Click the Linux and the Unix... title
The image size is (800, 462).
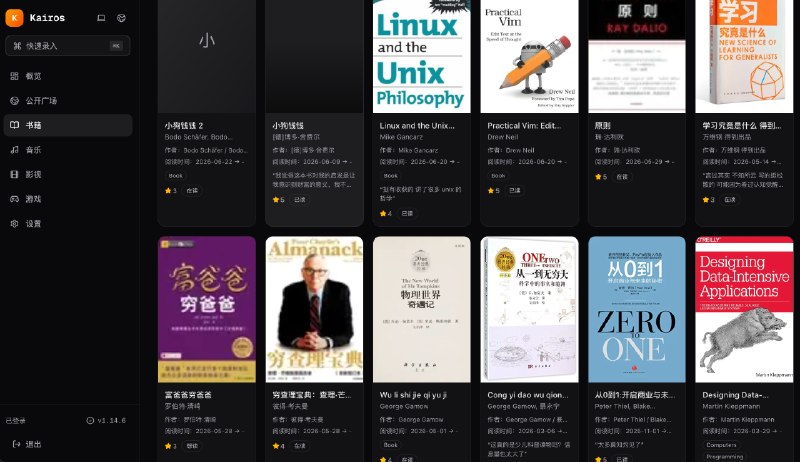click(x=417, y=125)
